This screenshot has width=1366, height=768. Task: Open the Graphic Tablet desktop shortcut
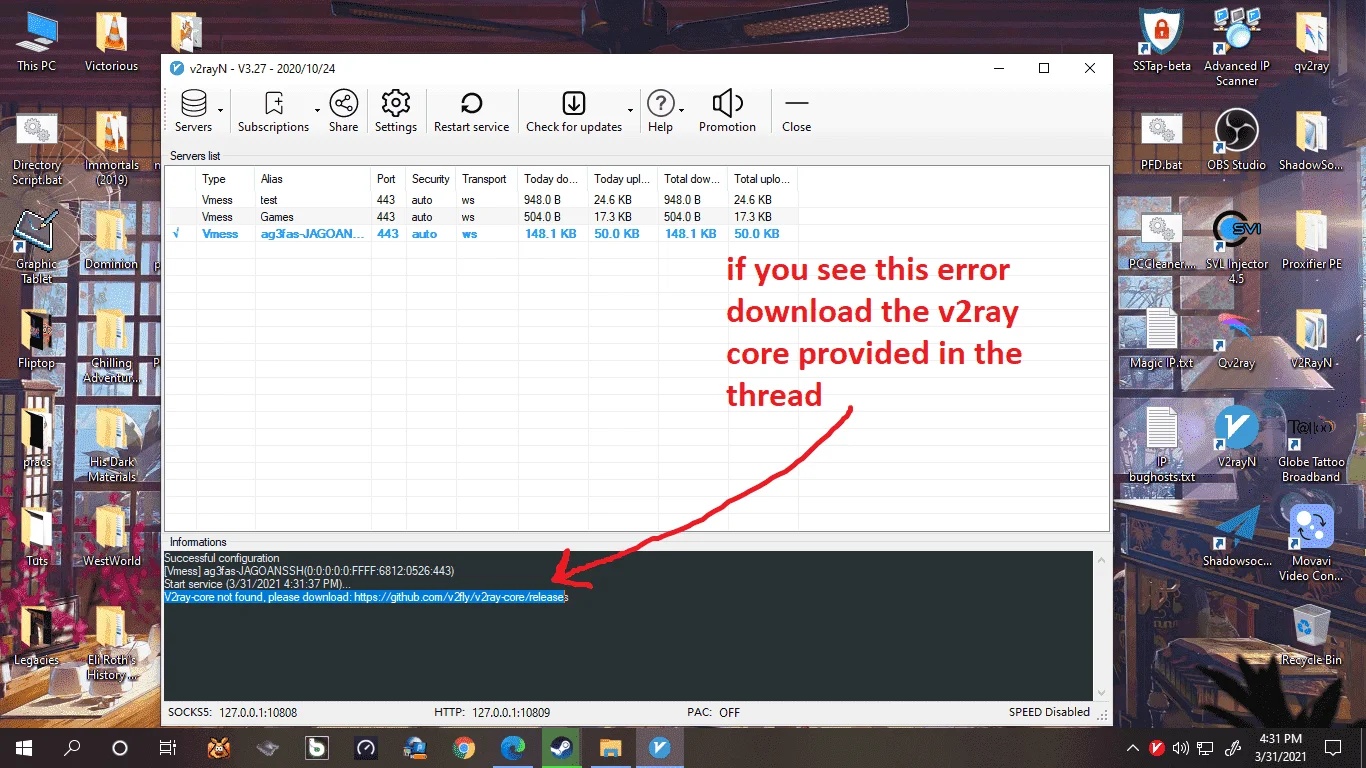click(x=36, y=247)
